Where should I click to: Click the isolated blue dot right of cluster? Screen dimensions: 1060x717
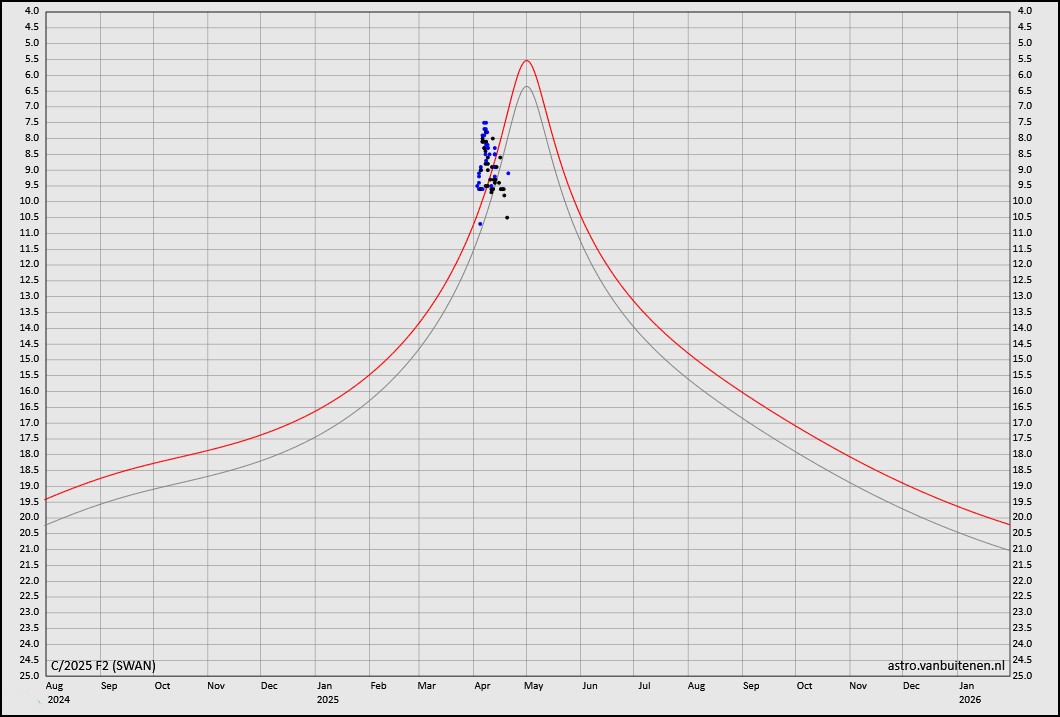click(x=508, y=173)
